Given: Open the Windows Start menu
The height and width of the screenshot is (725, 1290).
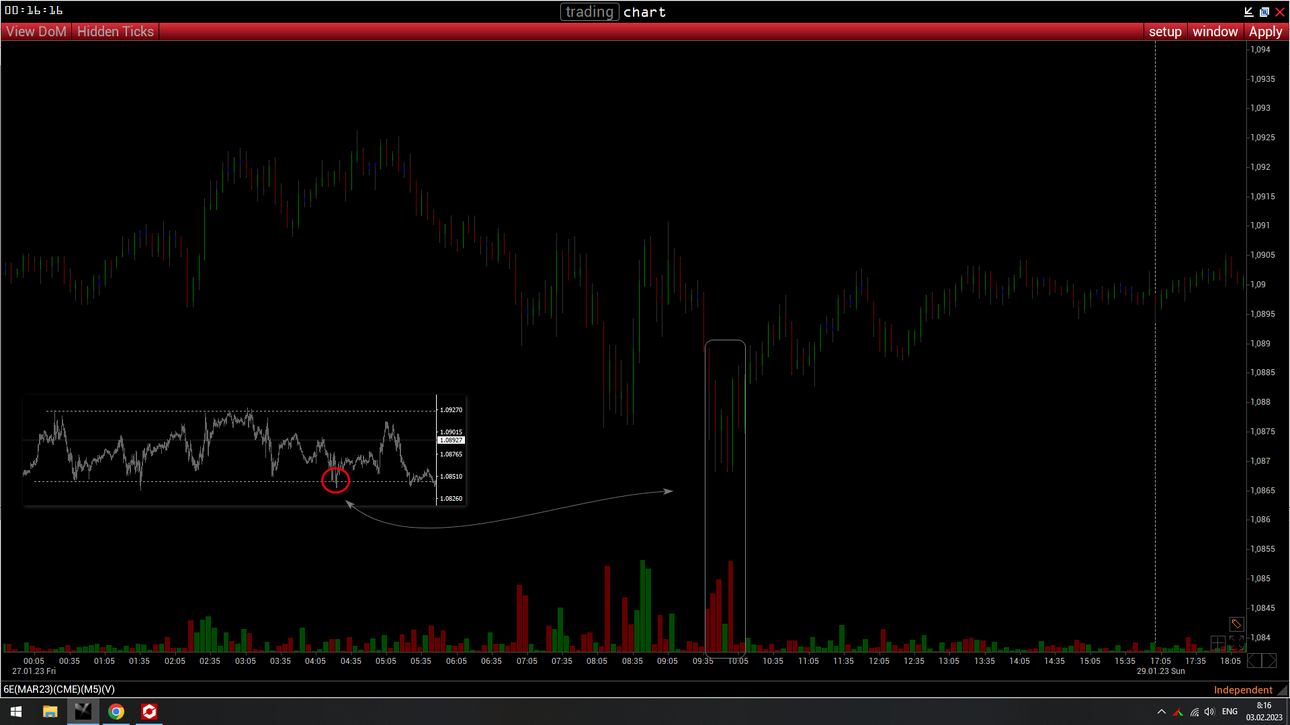Looking at the screenshot, I should pyautogui.click(x=16, y=712).
